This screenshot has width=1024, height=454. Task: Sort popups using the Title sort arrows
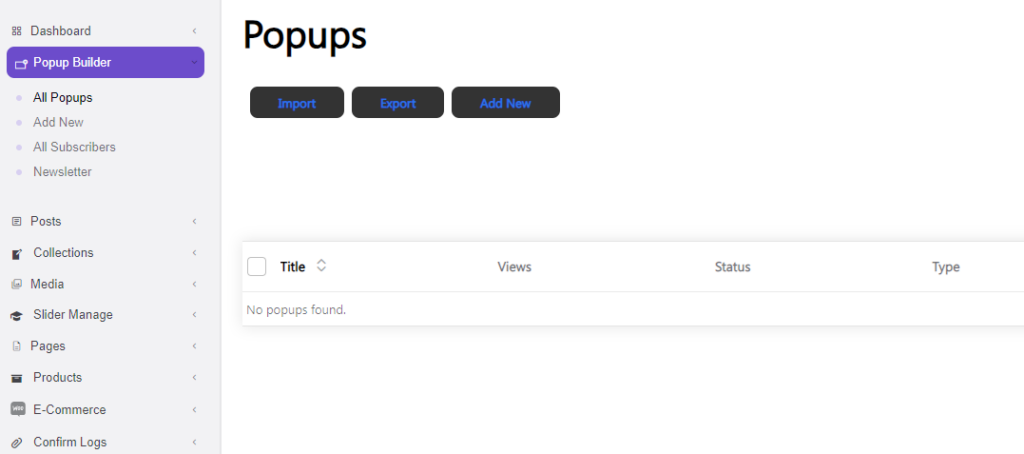321,266
